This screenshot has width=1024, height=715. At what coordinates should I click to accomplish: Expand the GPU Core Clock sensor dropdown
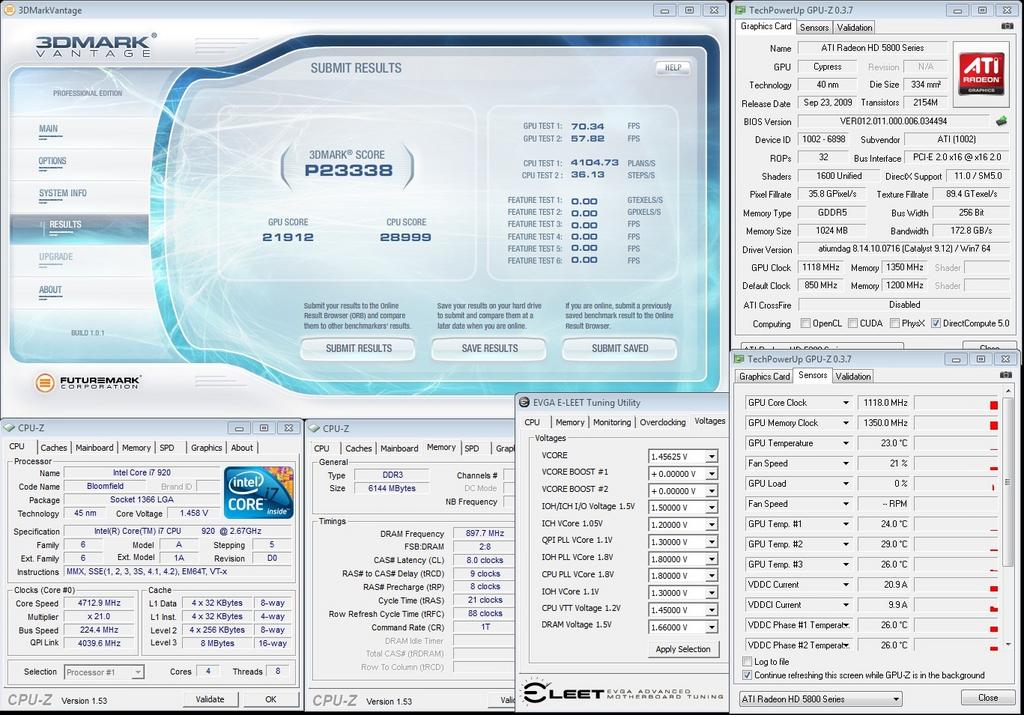click(845, 403)
